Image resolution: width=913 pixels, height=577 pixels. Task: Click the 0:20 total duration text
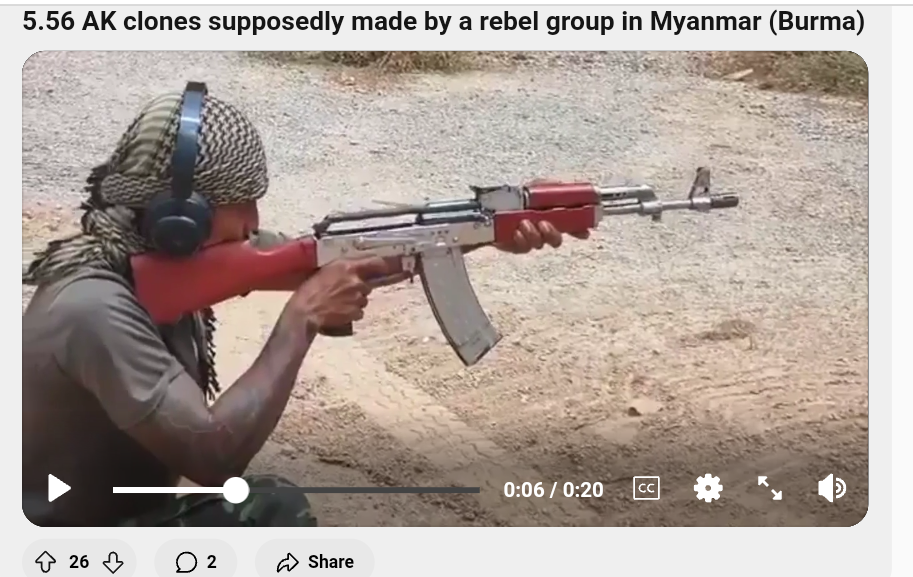coord(583,490)
